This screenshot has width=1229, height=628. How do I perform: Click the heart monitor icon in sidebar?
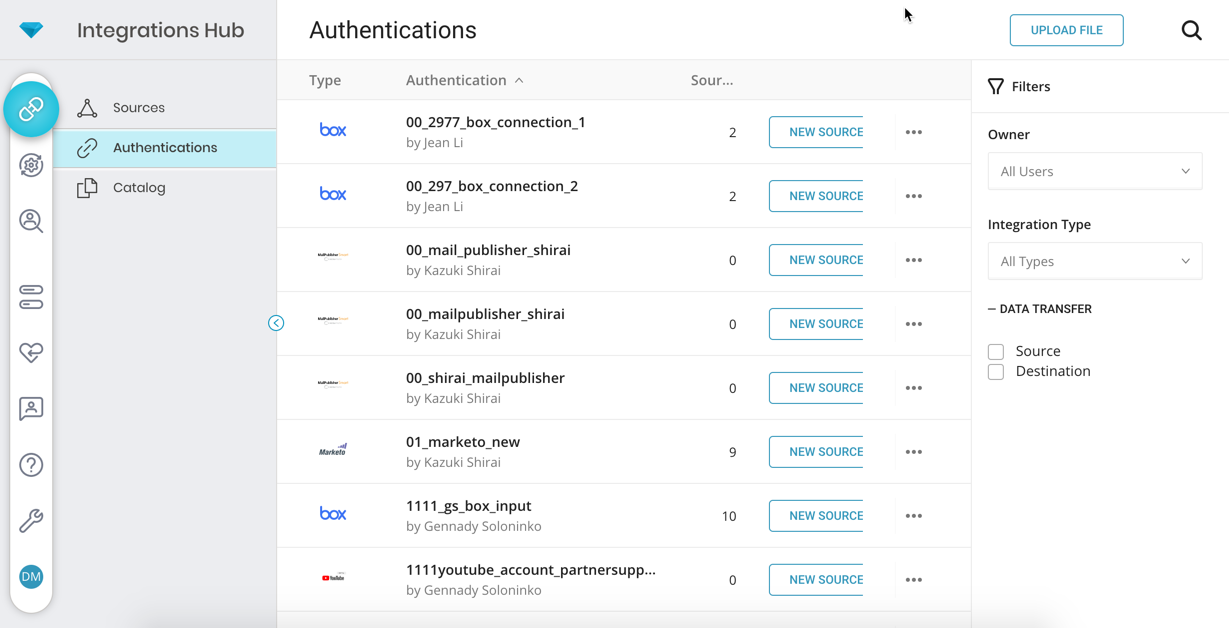31,353
